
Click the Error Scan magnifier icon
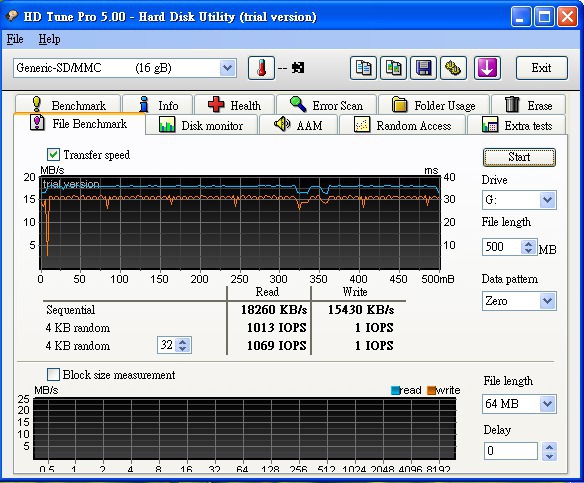pos(298,104)
